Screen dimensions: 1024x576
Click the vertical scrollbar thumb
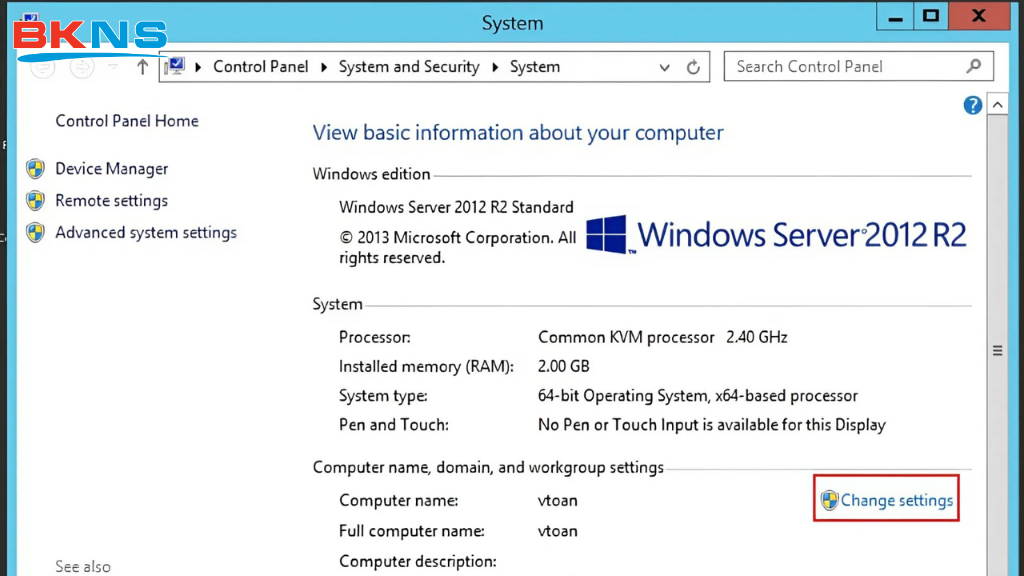tap(997, 351)
